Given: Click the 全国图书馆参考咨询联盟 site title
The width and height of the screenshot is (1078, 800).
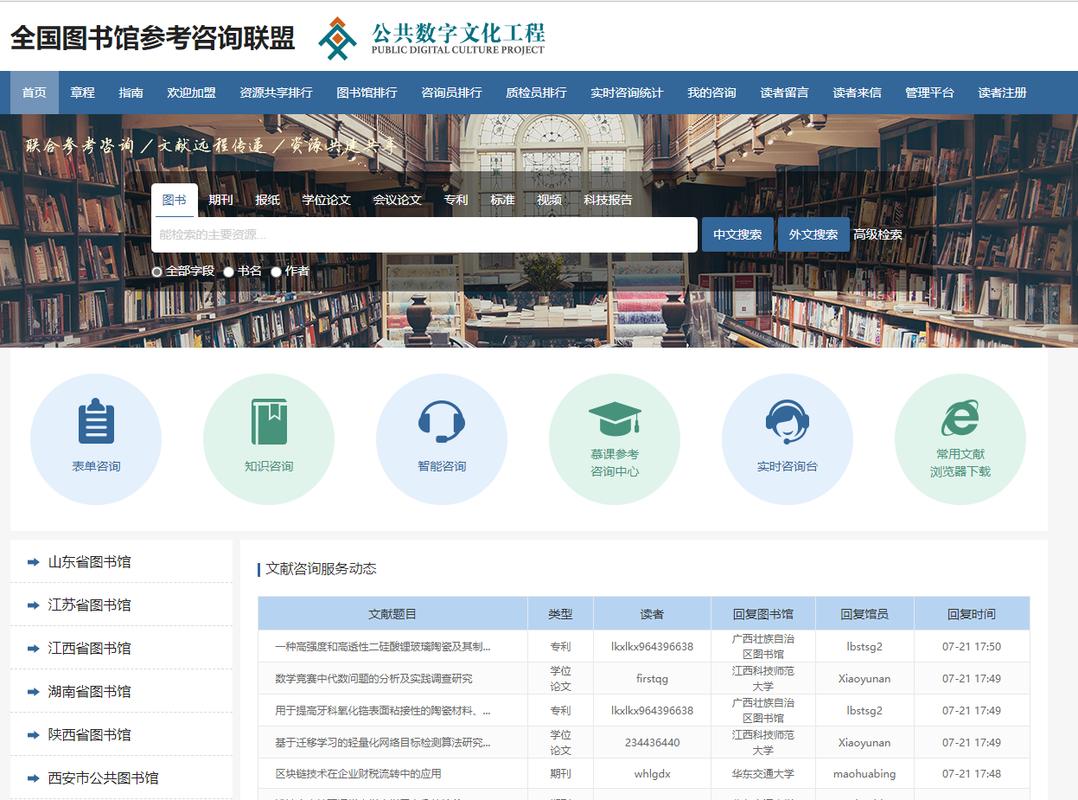Looking at the screenshot, I should [x=153, y=38].
